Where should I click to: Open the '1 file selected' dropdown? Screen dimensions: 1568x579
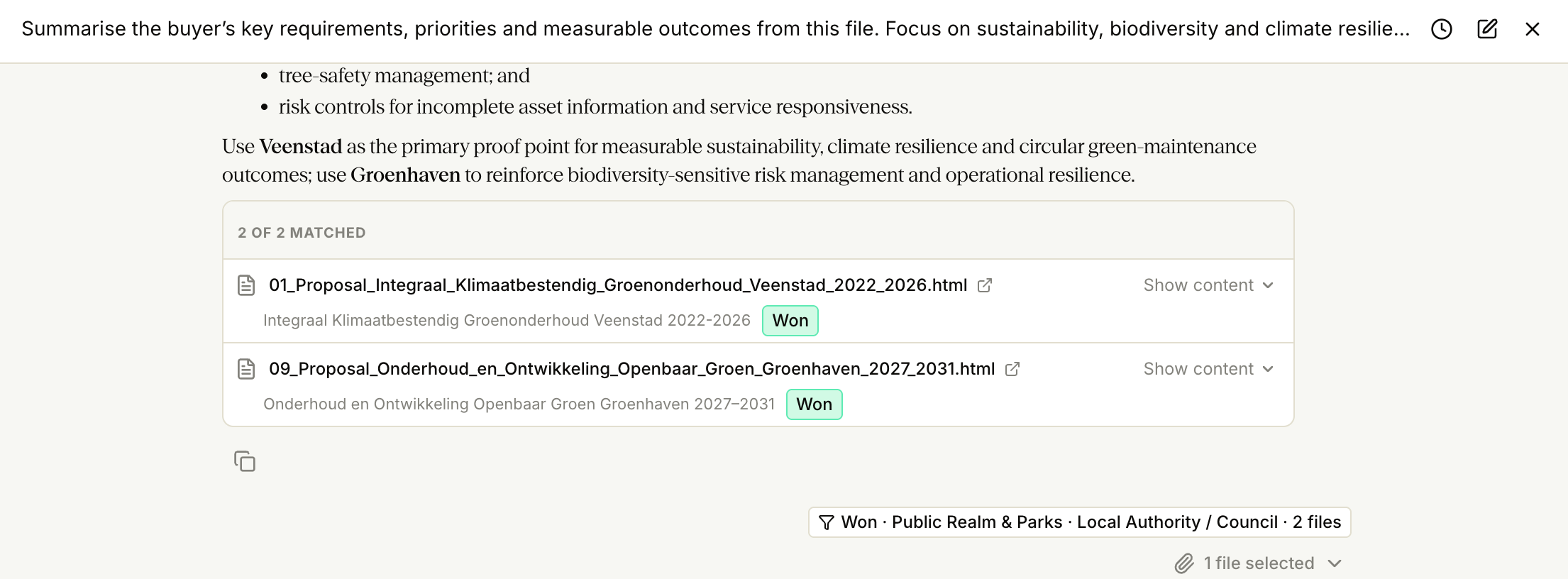[1259, 563]
